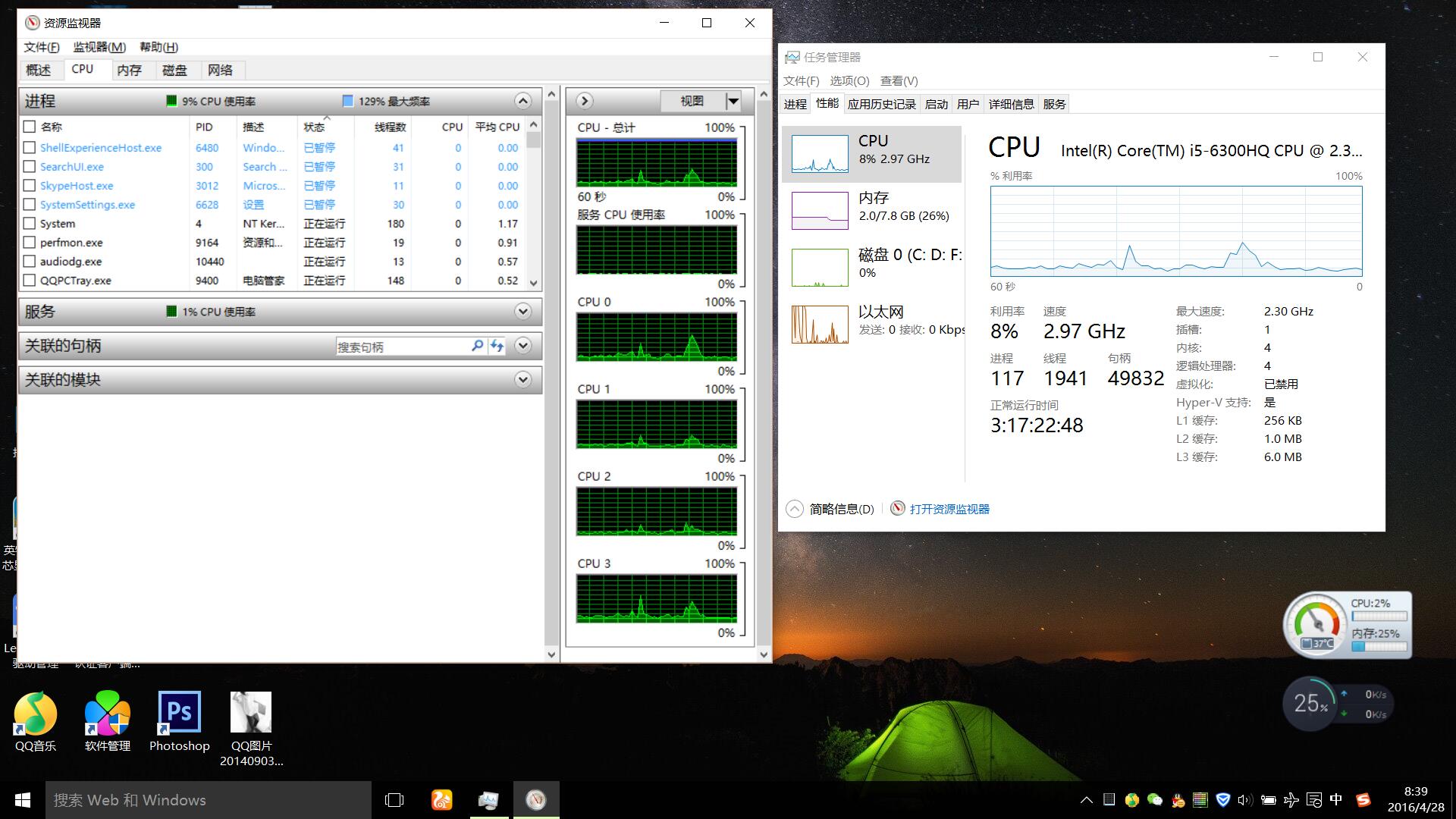This screenshot has height=819, width=1456.
Task: Expand the 服务 section
Action: (522, 312)
